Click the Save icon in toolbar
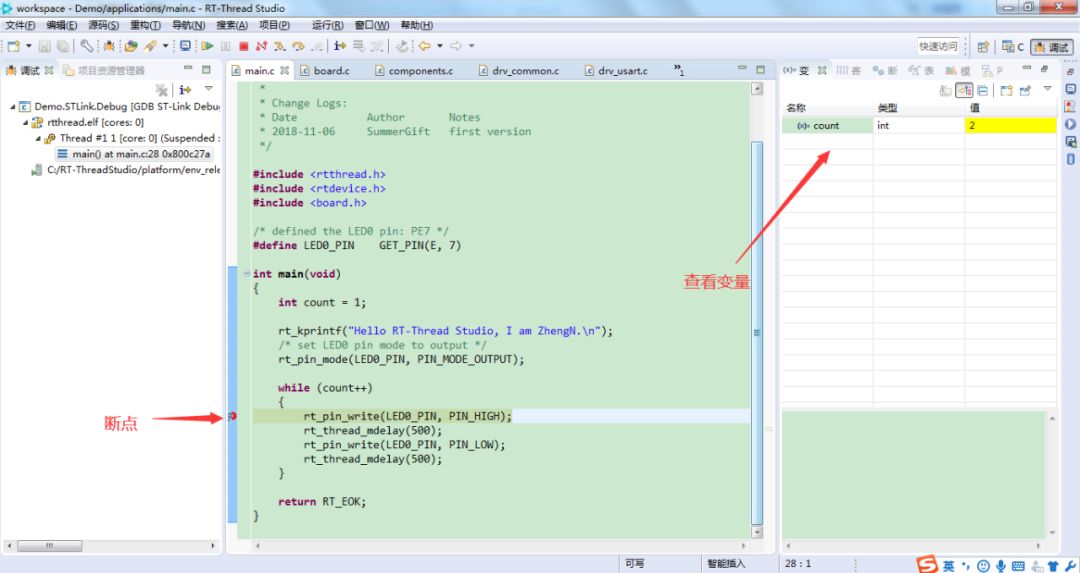Screen dimensions: 1080x573 click(x=45, y=46)
